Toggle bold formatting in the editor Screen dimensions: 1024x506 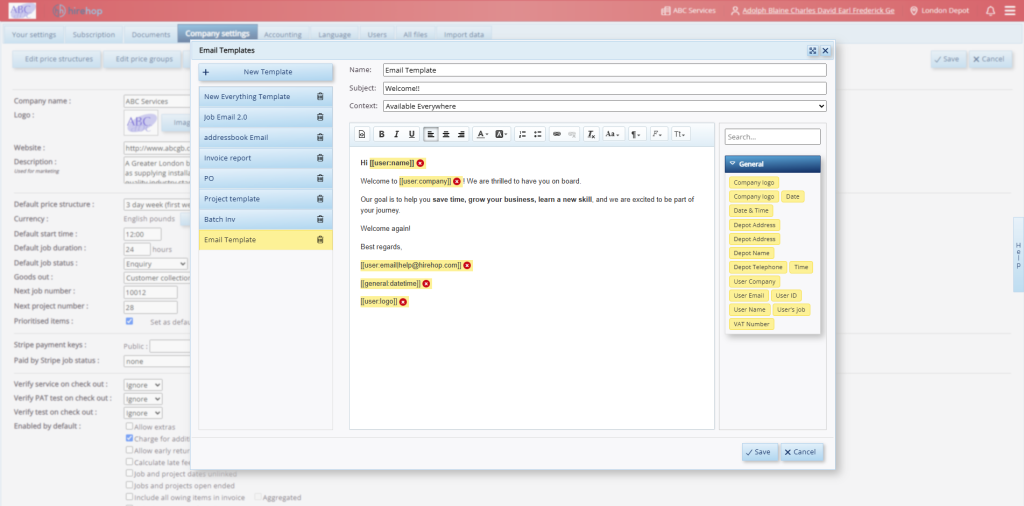[x=381, y=134]
